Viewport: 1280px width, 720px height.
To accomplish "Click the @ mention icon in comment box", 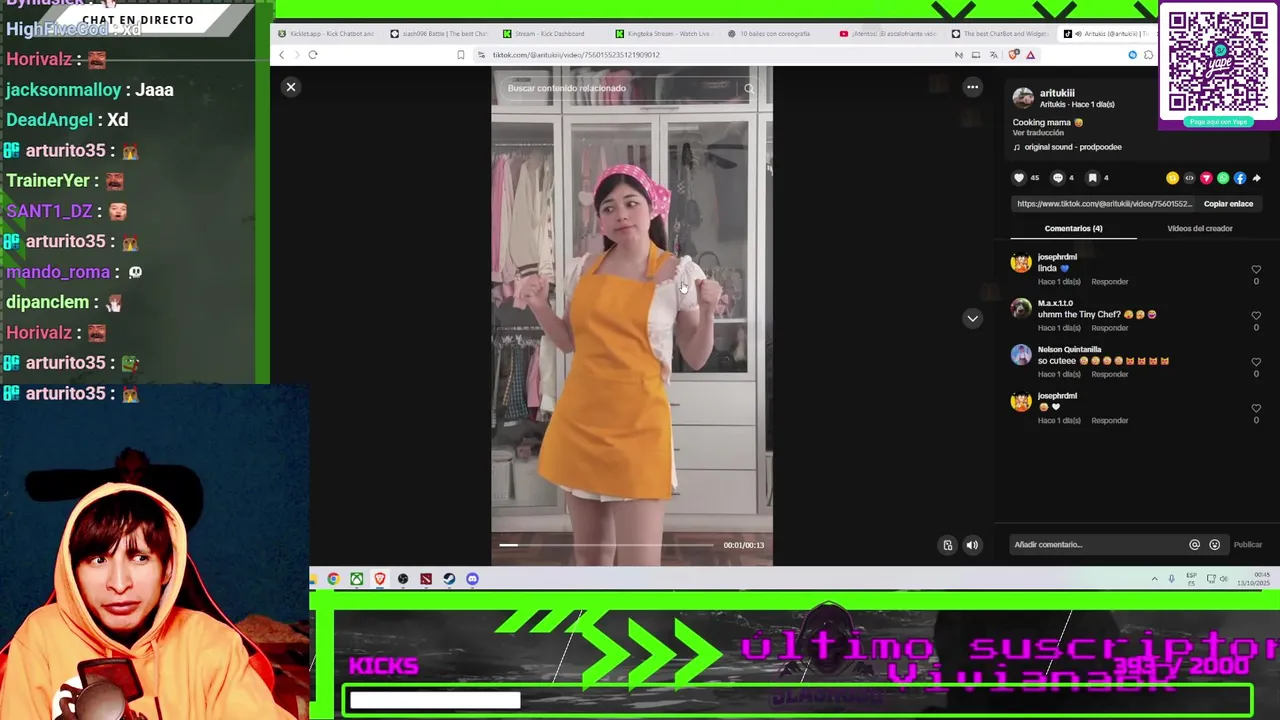I will [x=1194, y=545].
